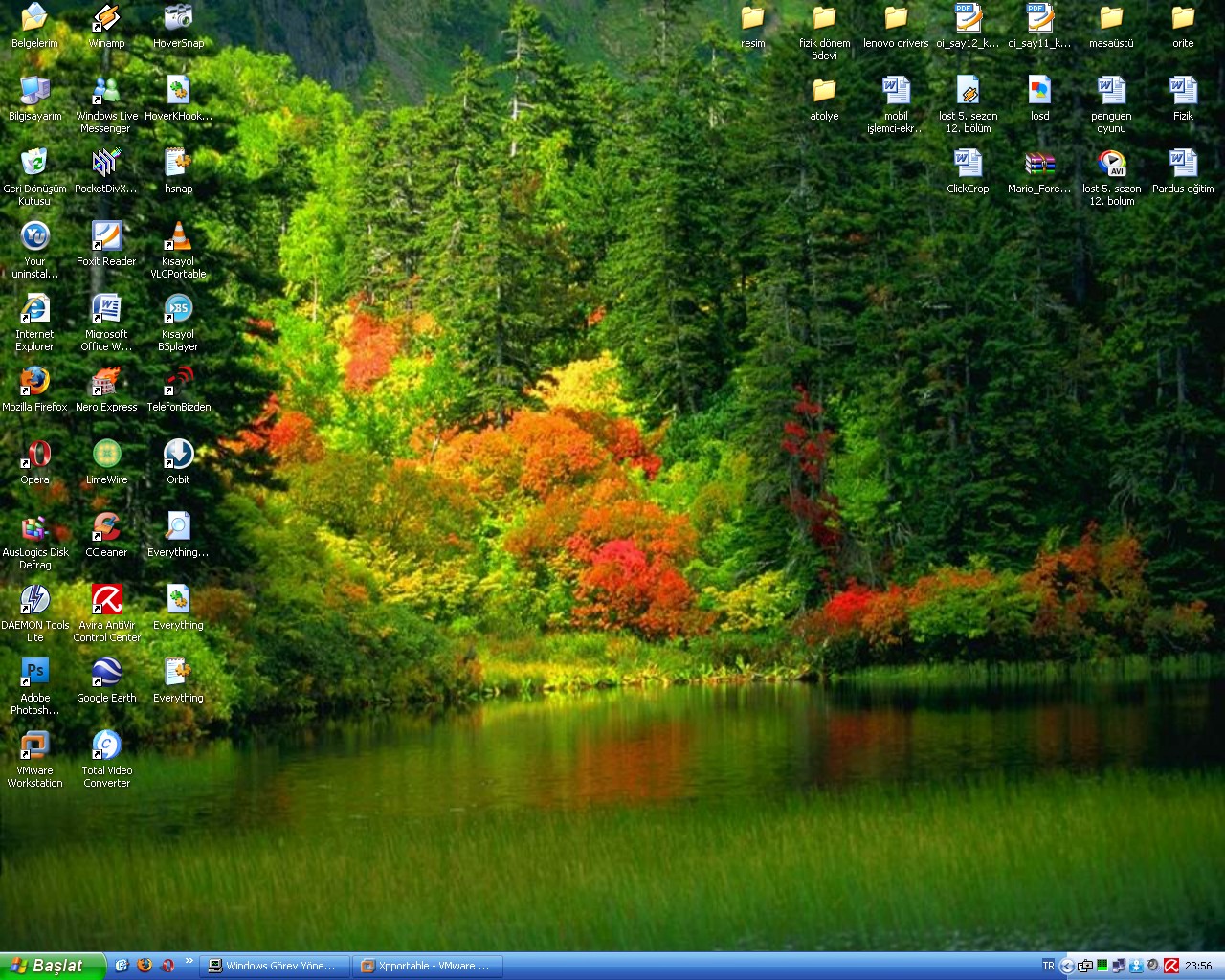
Task: Open the TR language bar selector
Action: click(1048, 966)
